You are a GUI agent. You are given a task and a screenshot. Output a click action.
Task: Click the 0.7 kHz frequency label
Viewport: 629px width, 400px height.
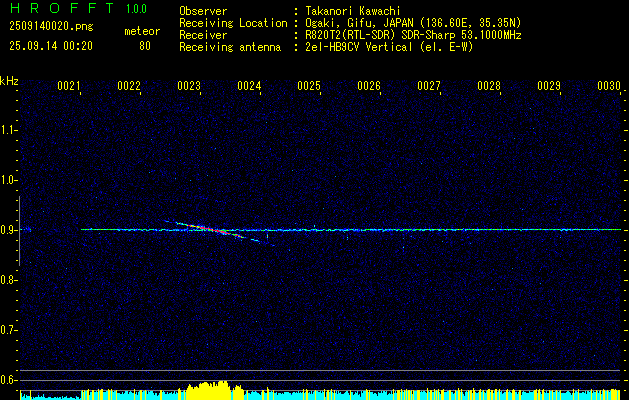(7, 330)
